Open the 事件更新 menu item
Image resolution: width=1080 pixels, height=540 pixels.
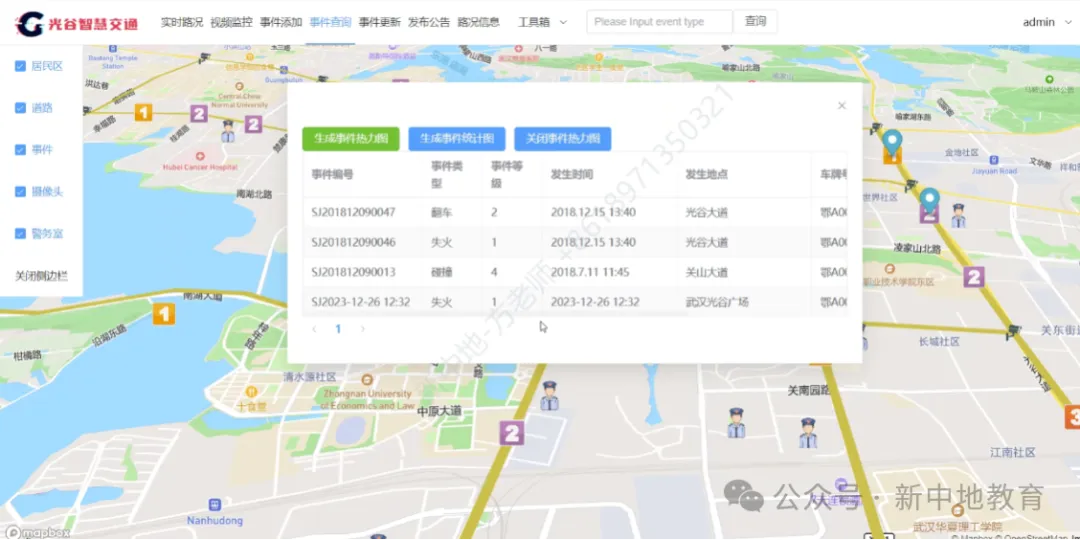tap(380, 22)
